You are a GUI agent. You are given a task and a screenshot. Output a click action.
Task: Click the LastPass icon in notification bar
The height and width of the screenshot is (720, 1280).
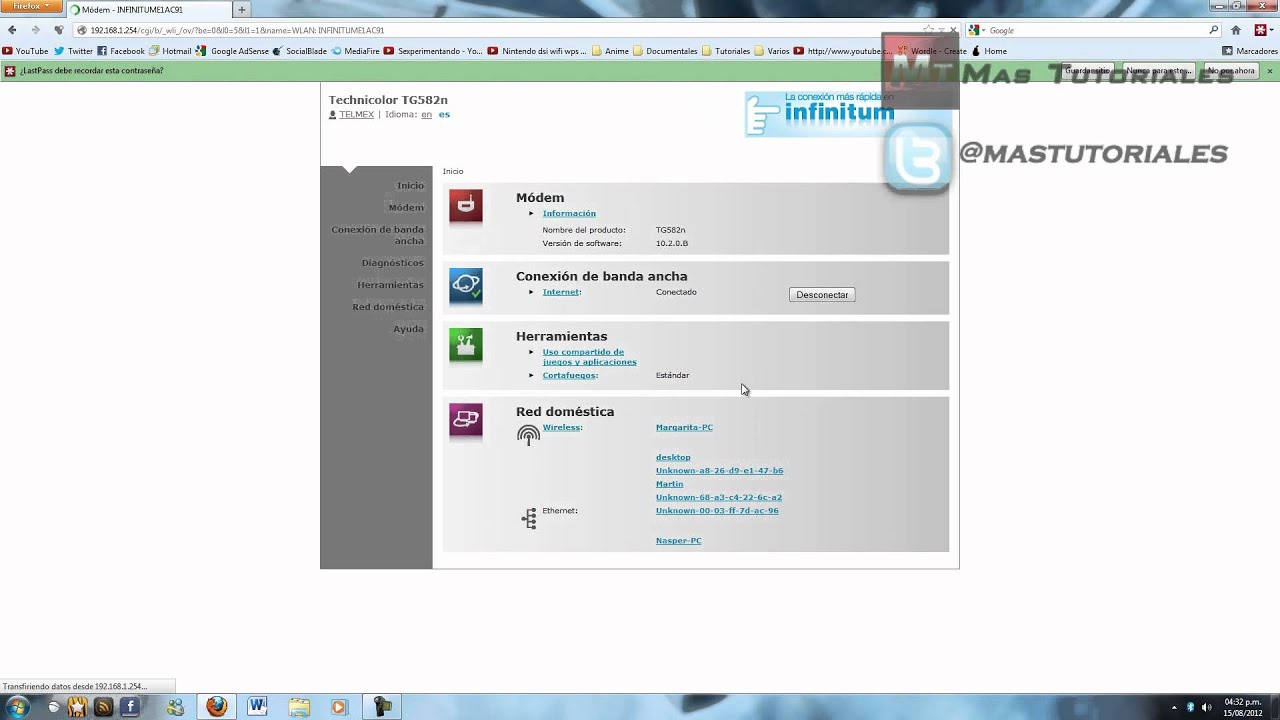[10, 71]
